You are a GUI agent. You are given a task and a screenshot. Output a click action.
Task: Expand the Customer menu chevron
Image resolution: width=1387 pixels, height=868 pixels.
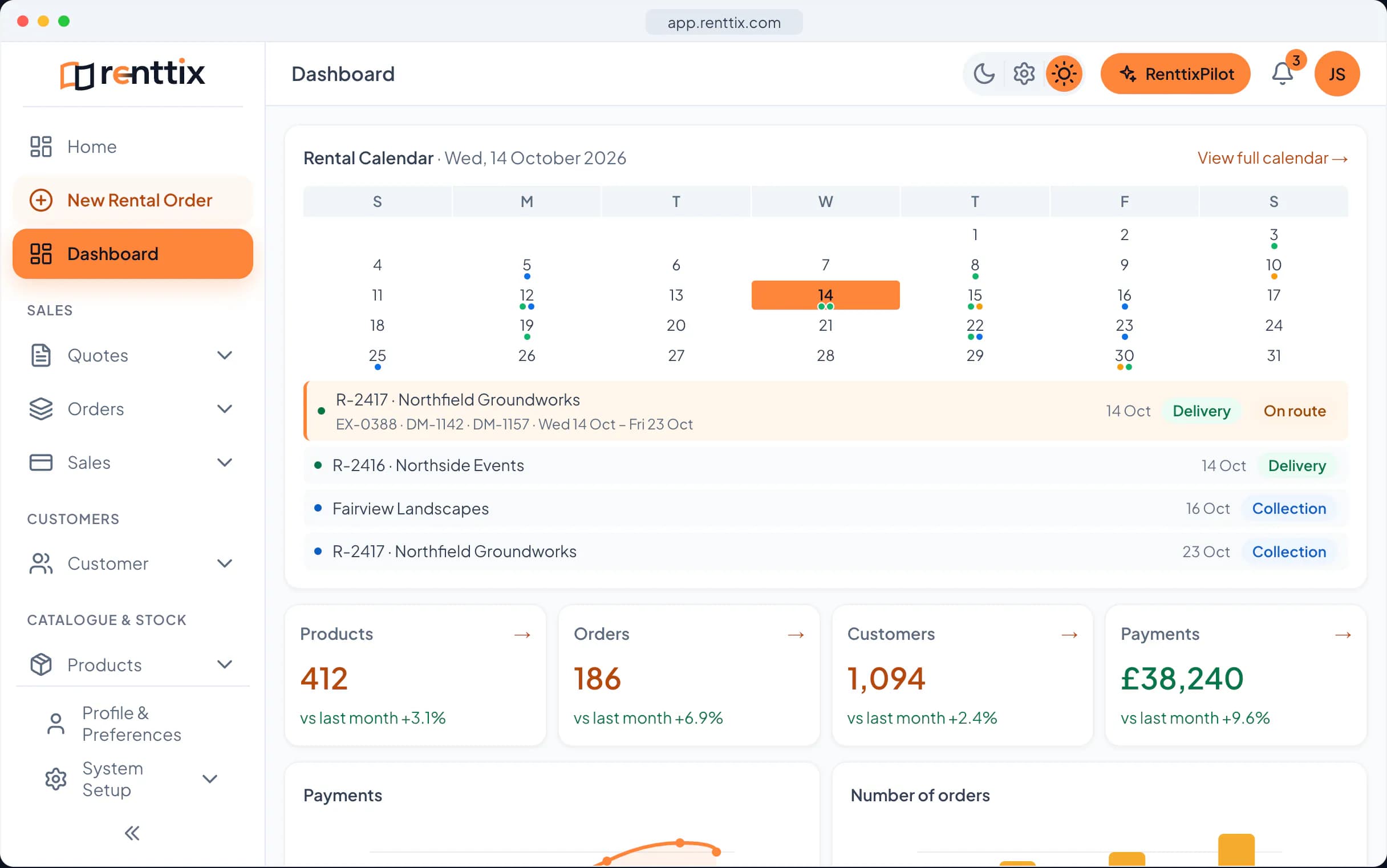click(225, 563)
